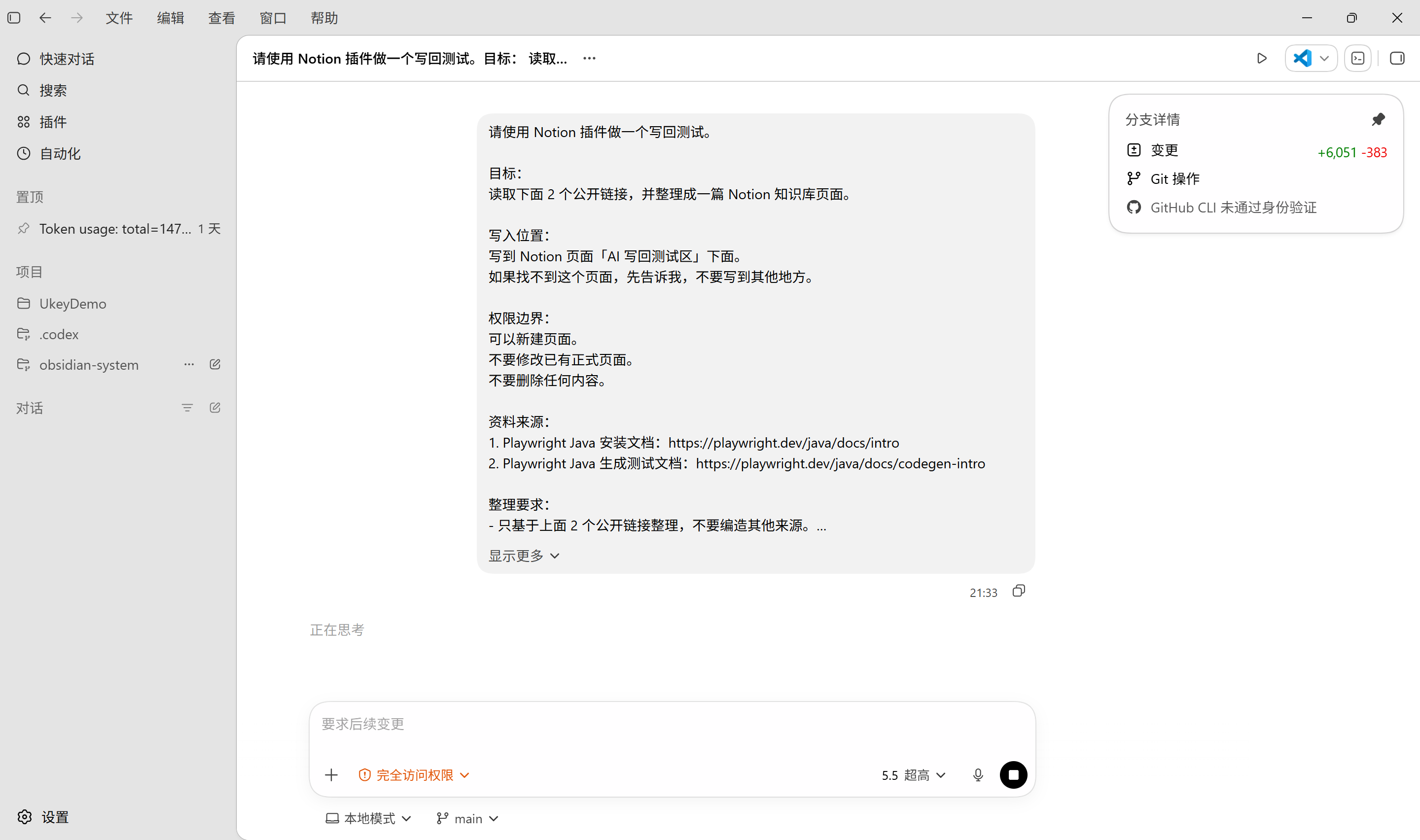Image resolution: width=1420 pixels, height=840 pixels.
Task: Select the obsidian-system project
Action: 89,365
